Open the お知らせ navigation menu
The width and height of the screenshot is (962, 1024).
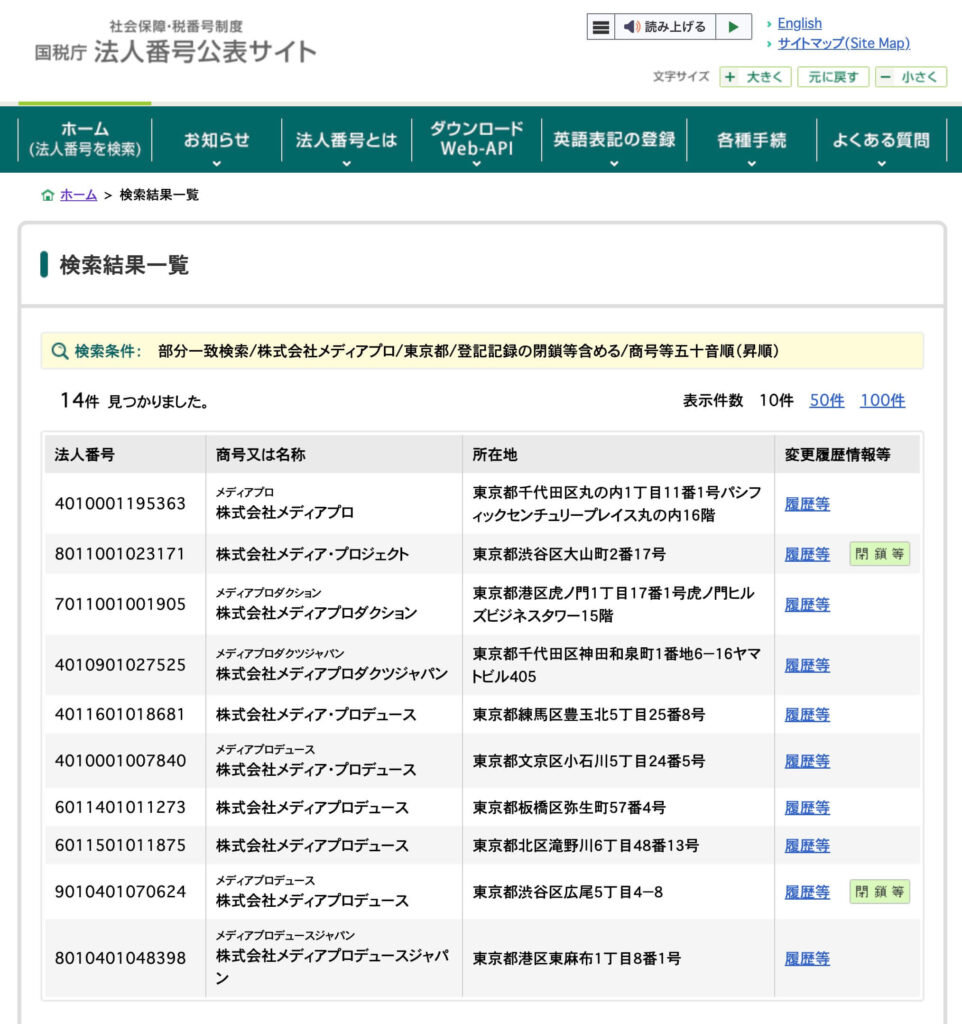[x=216, y=140]
